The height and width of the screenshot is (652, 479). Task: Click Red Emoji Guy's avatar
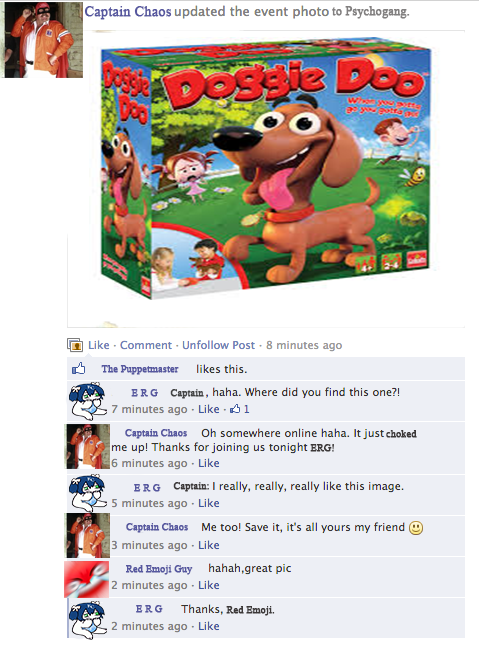tap(87, 579)
